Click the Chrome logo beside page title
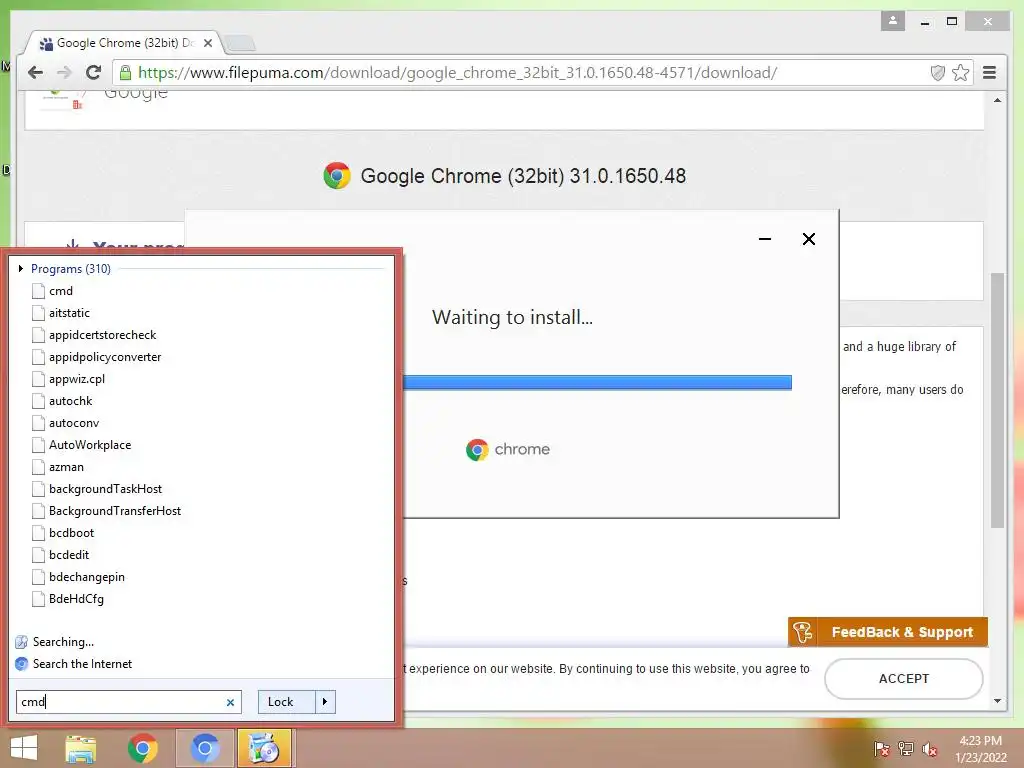This screenshot has height=768, width=1024. 337,176
